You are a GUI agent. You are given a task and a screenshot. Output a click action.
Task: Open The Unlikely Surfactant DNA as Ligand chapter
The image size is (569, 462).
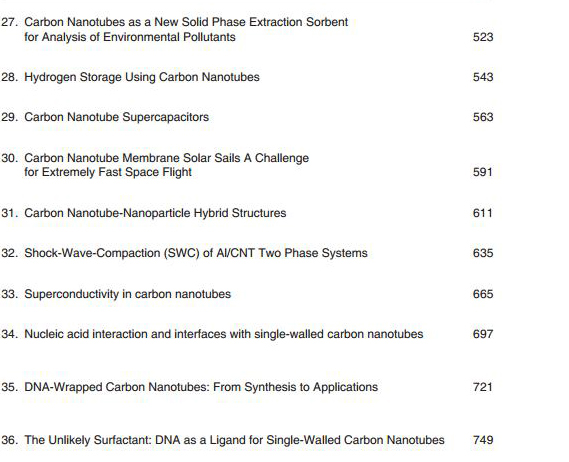coord(234,440)
